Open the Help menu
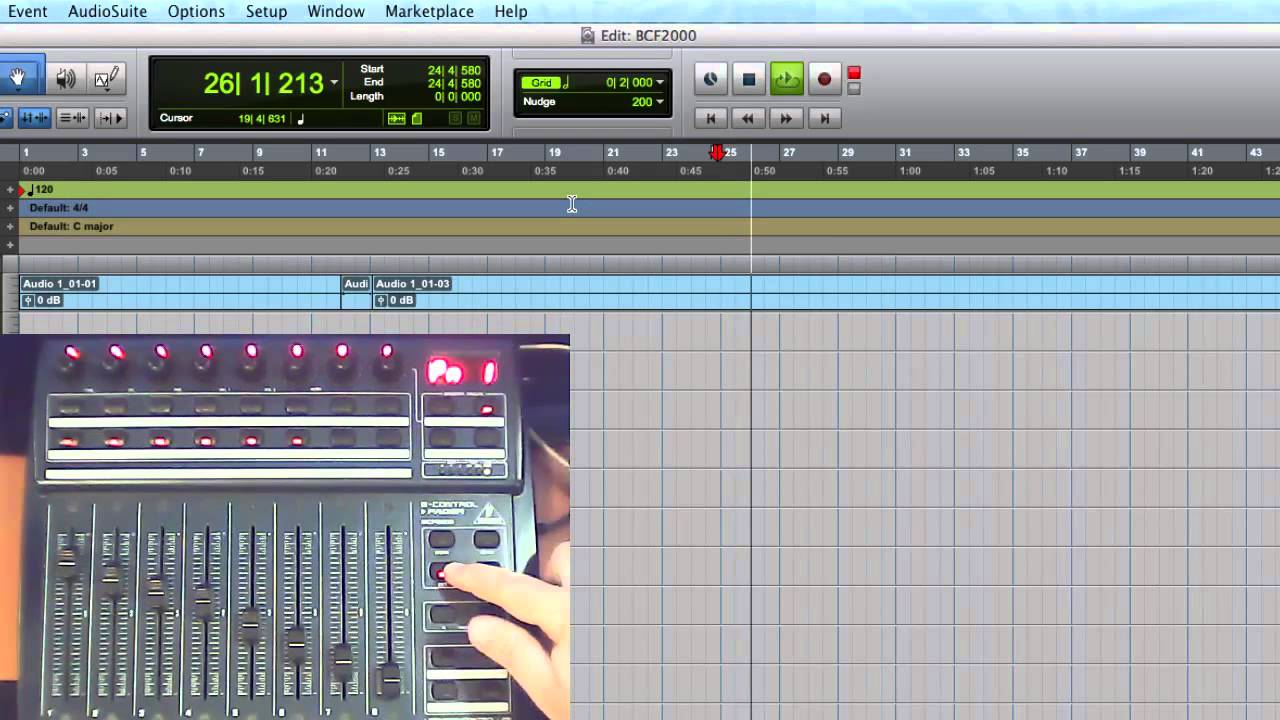 coord(510,12)
